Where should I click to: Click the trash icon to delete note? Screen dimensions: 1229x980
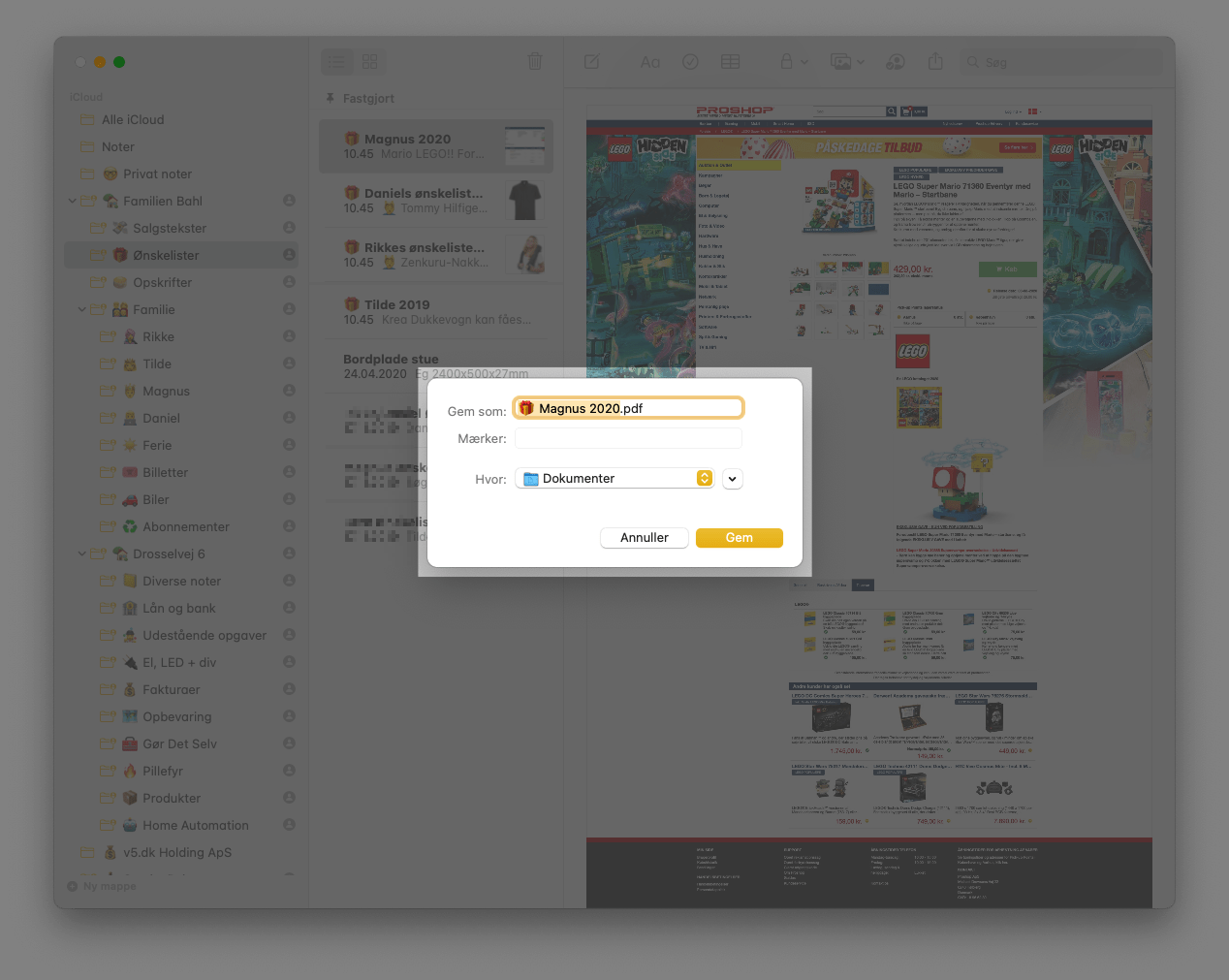click(535, 61)
